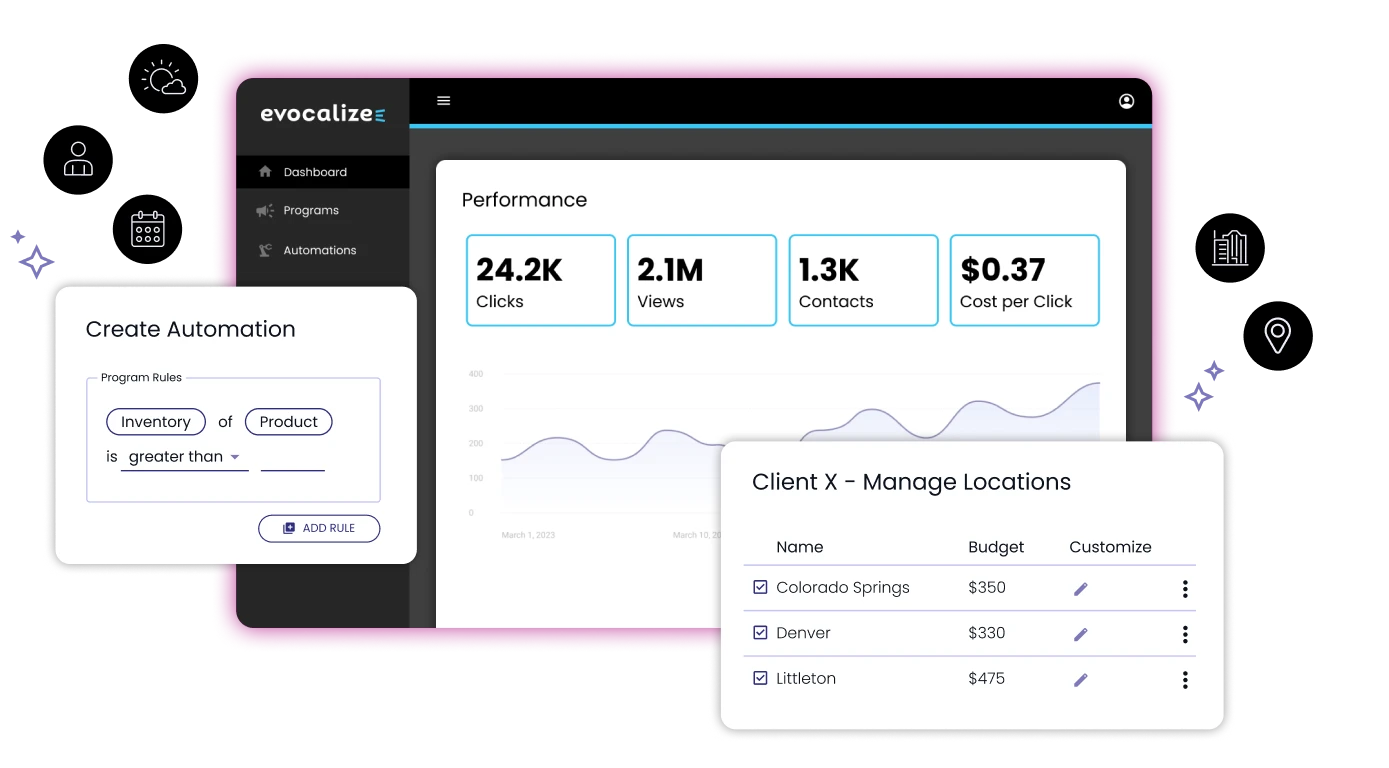The image size is (1389, 768).
Task: Click the Programs megaphone icon
Action: point(264,210)
